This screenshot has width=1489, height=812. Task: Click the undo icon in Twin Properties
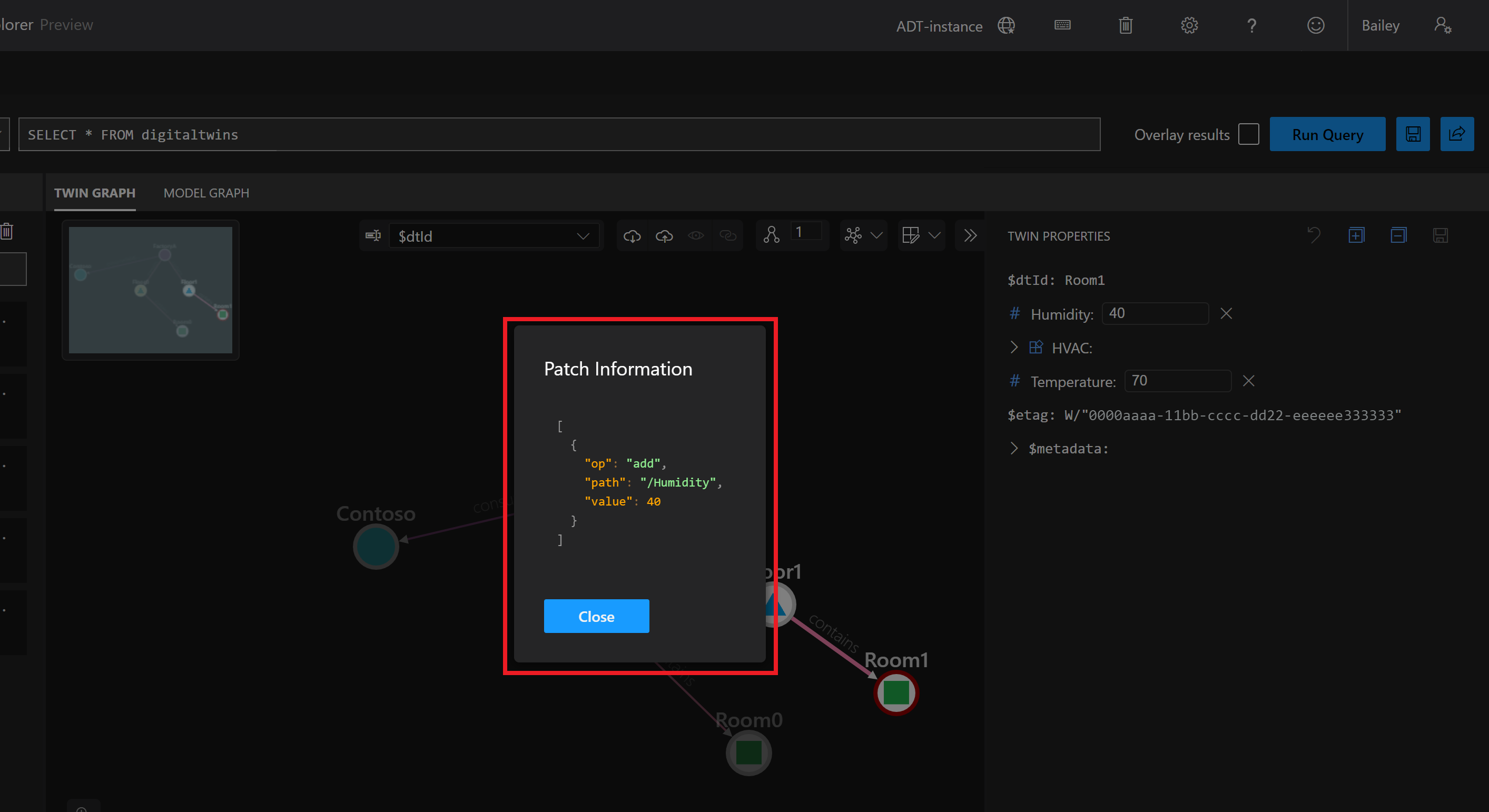click(1314, 235)
